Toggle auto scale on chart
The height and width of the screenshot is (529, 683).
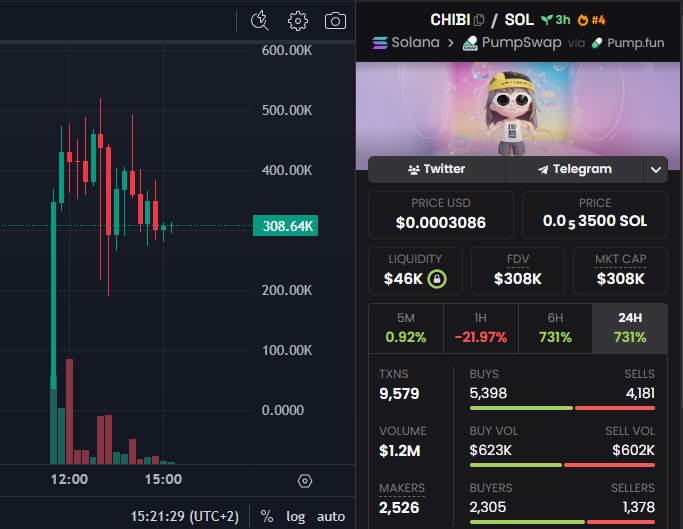point(331,516)
